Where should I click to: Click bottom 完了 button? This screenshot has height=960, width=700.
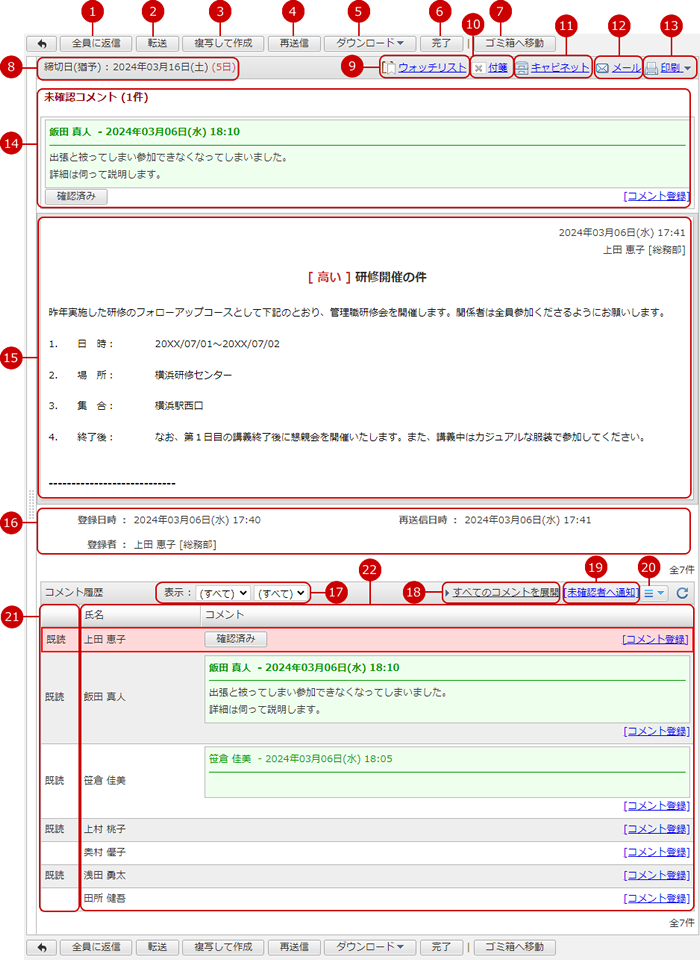coord(441,947)
